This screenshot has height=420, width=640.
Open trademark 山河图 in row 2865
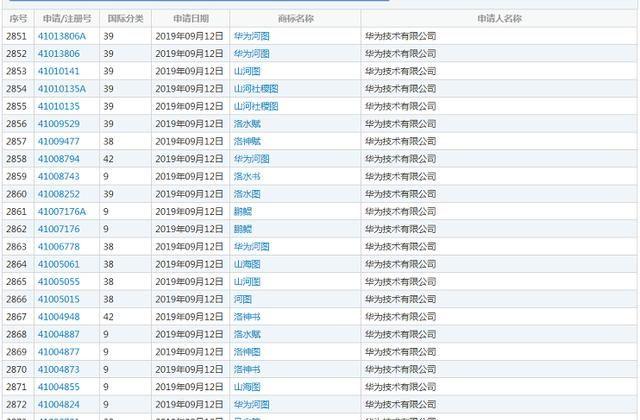coord(247,282)
